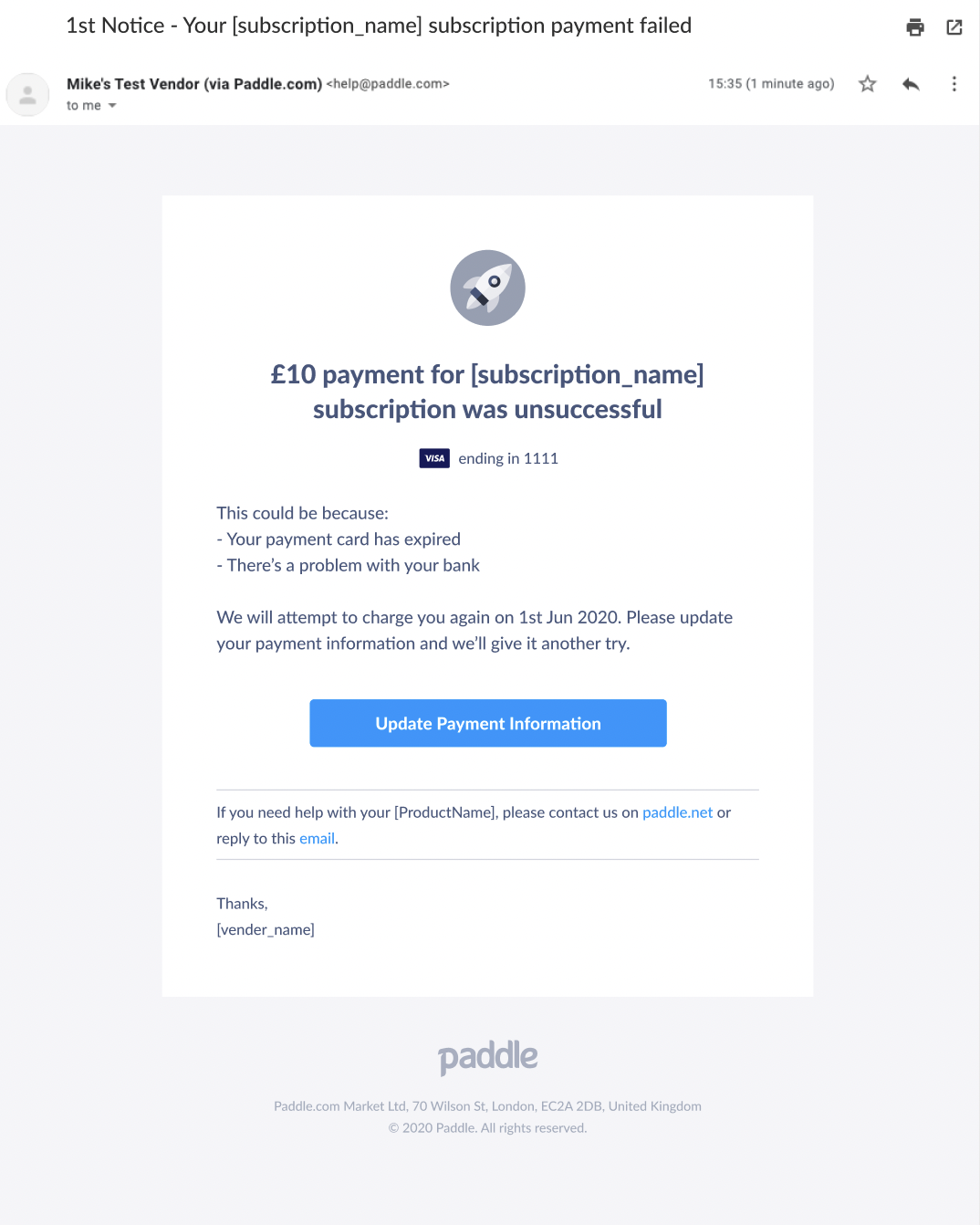980x1225 pixels.
Task: Click the "ending in 1111" card text
Action: coord(508,458)
